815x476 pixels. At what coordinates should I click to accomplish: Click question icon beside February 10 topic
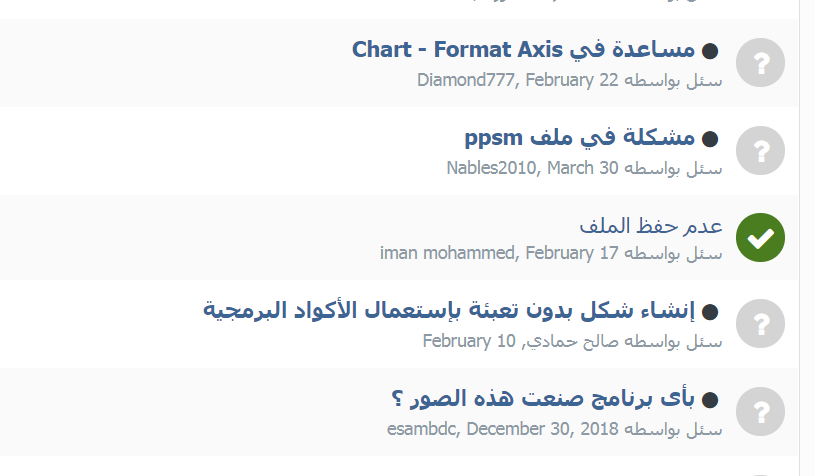(x=760, y=324)
